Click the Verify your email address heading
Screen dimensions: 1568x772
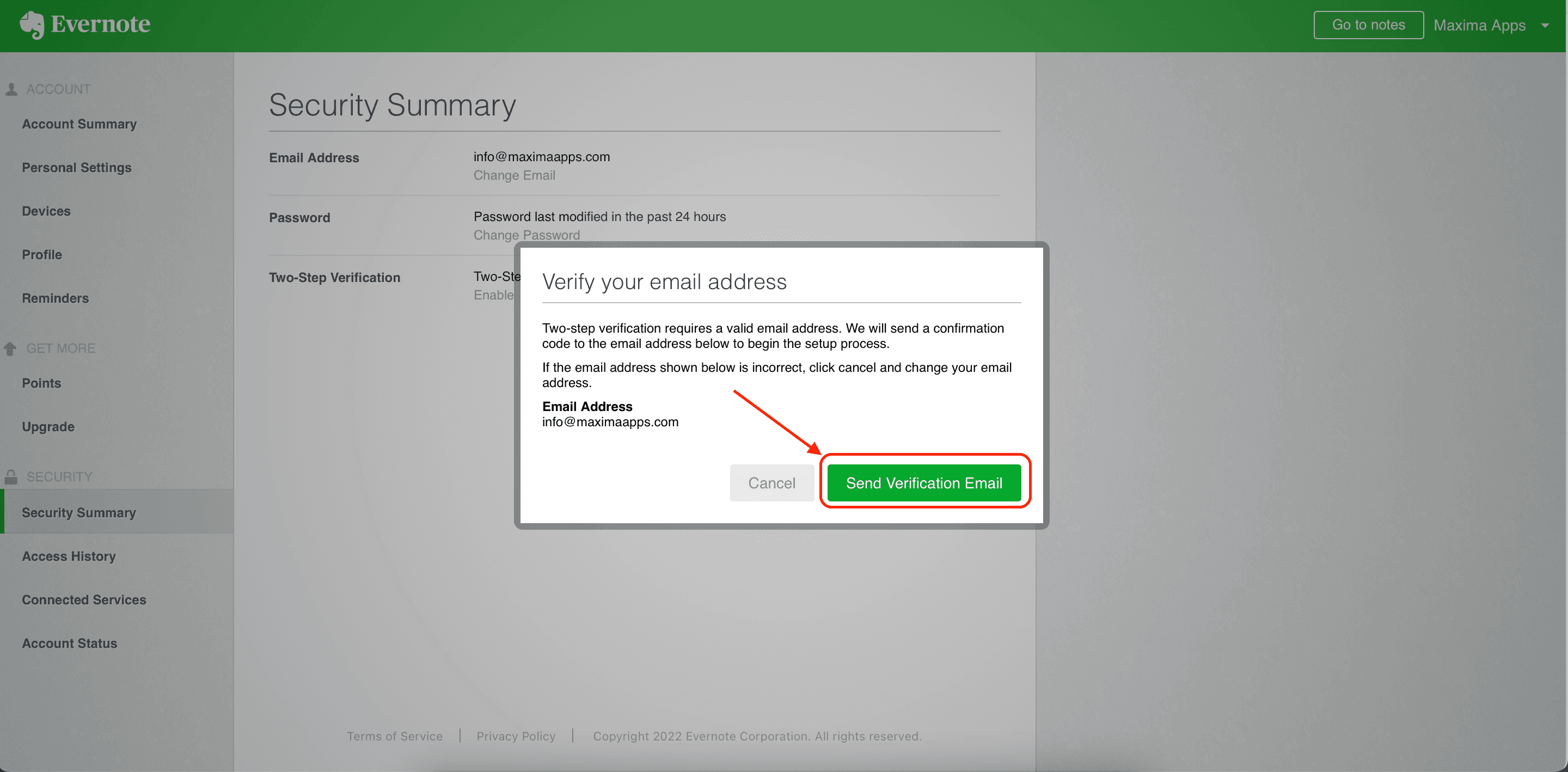pyautogui.click(x=664, y=282)
